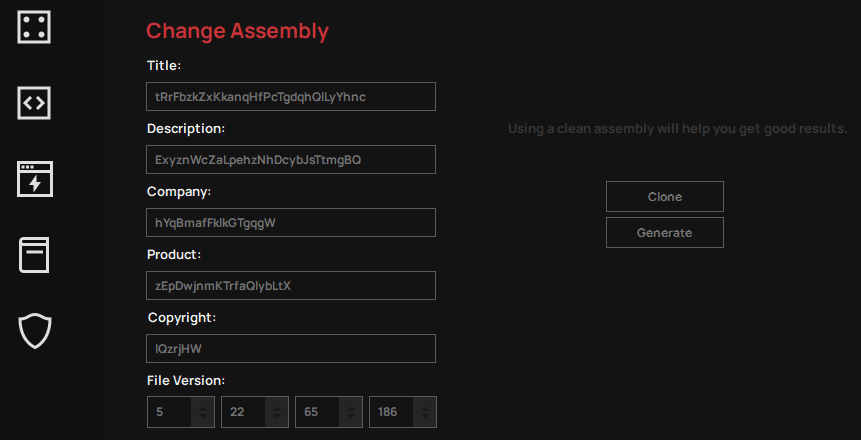The height and width of the screenshot is (440, 861).
Task: Increase the first File Version number (5)
Action: coord(203,408)
